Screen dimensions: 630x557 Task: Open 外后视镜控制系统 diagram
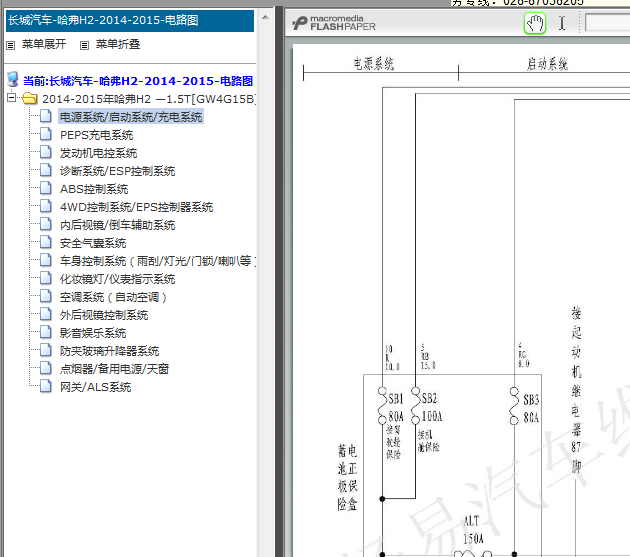pyautogui.click(x=104, y=315)
